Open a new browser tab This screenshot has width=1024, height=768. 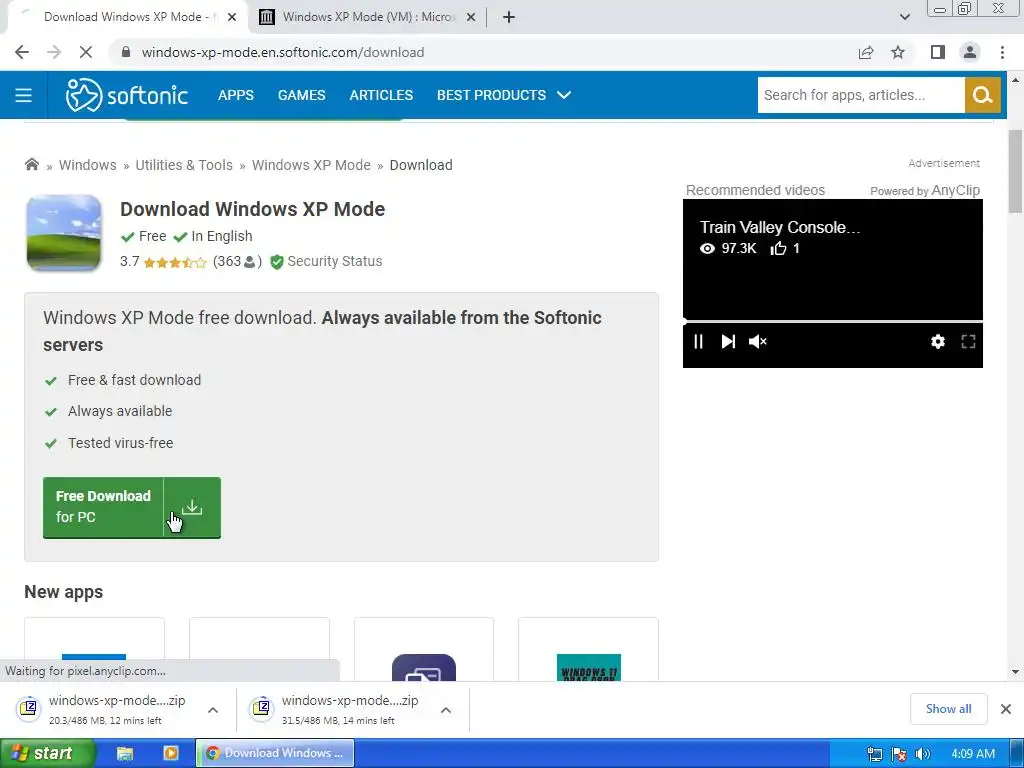point(509,17)
